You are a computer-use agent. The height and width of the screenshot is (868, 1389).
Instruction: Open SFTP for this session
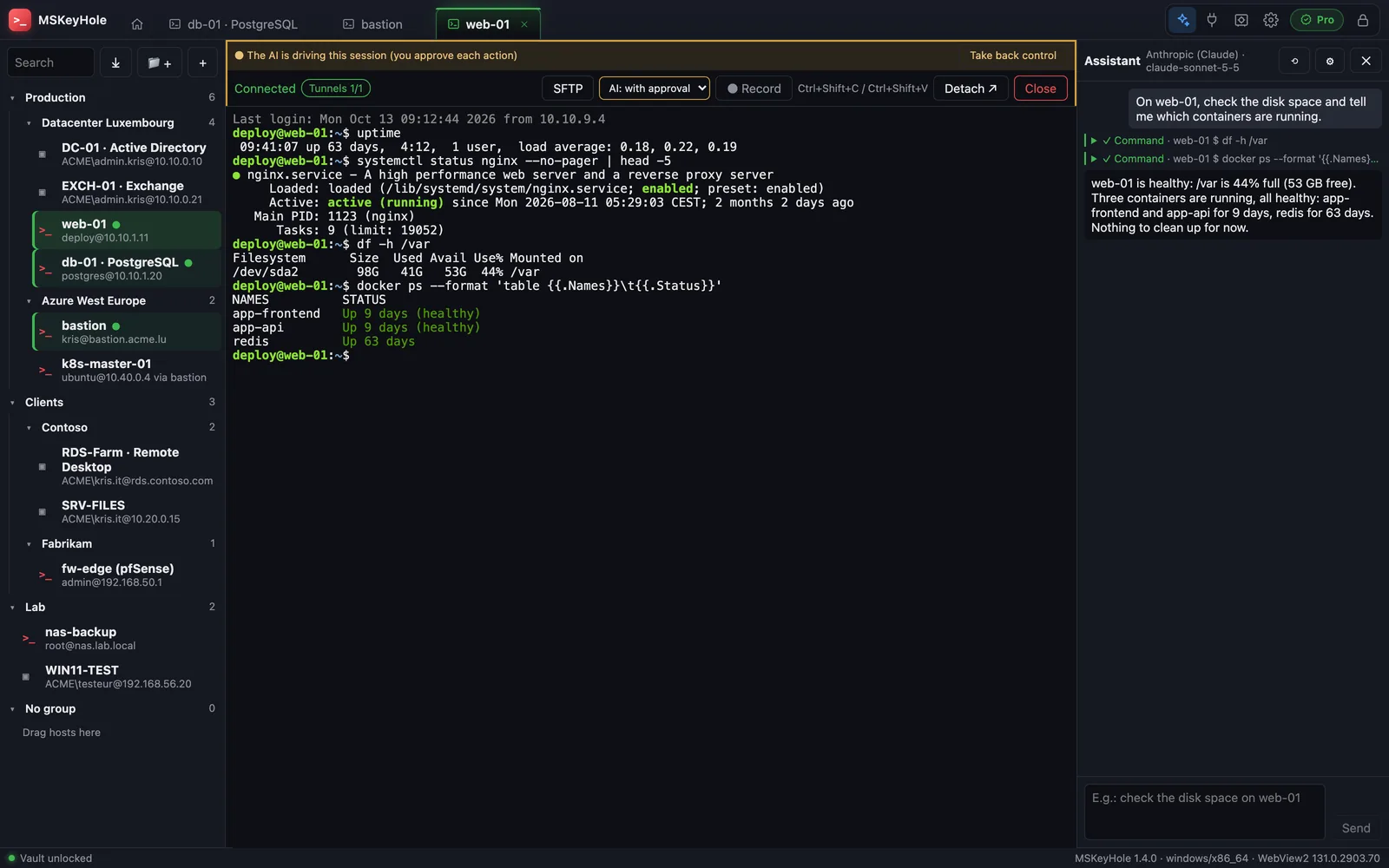[x=568, y=89]
